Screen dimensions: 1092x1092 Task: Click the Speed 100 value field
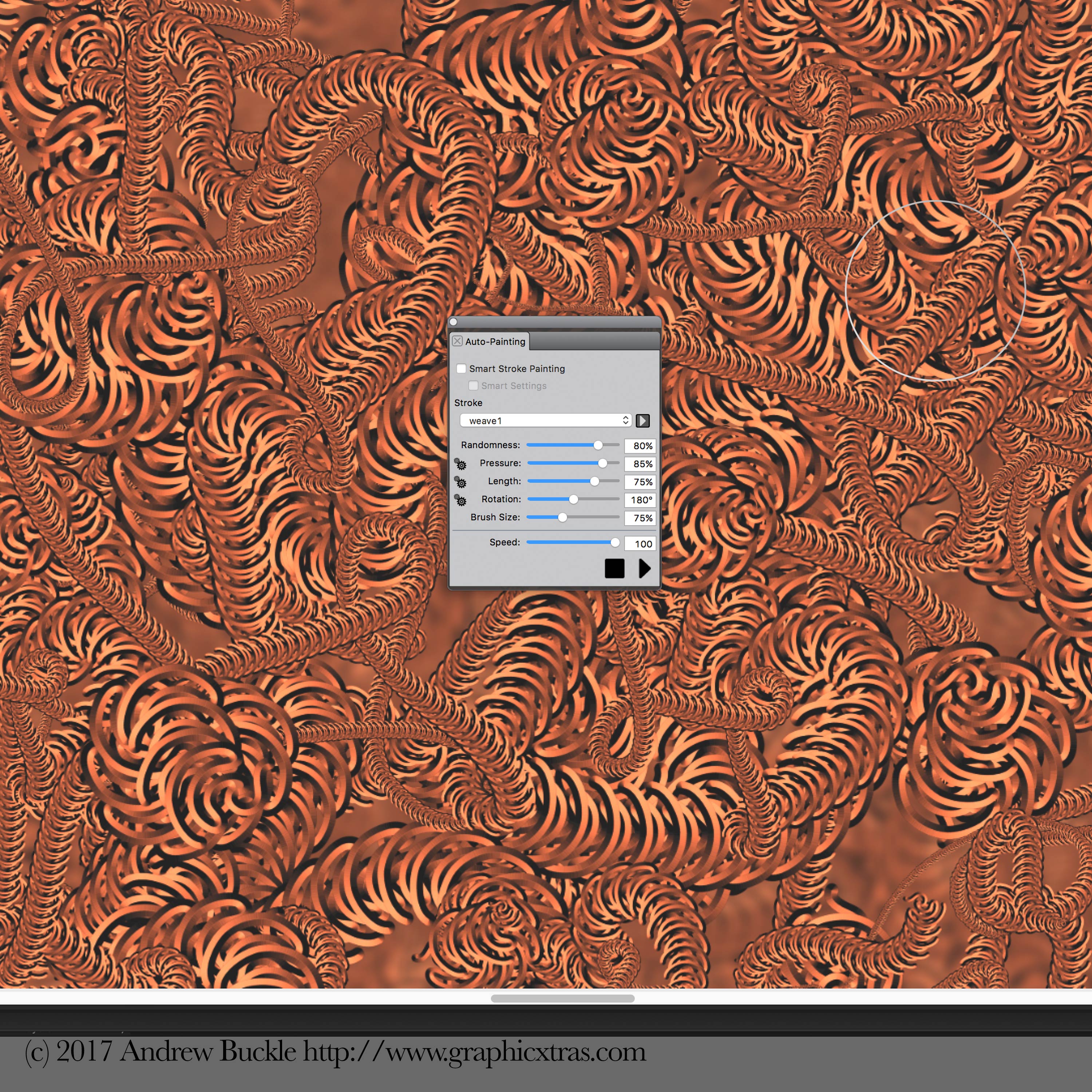pyautogui.click(x=640, y=544)
